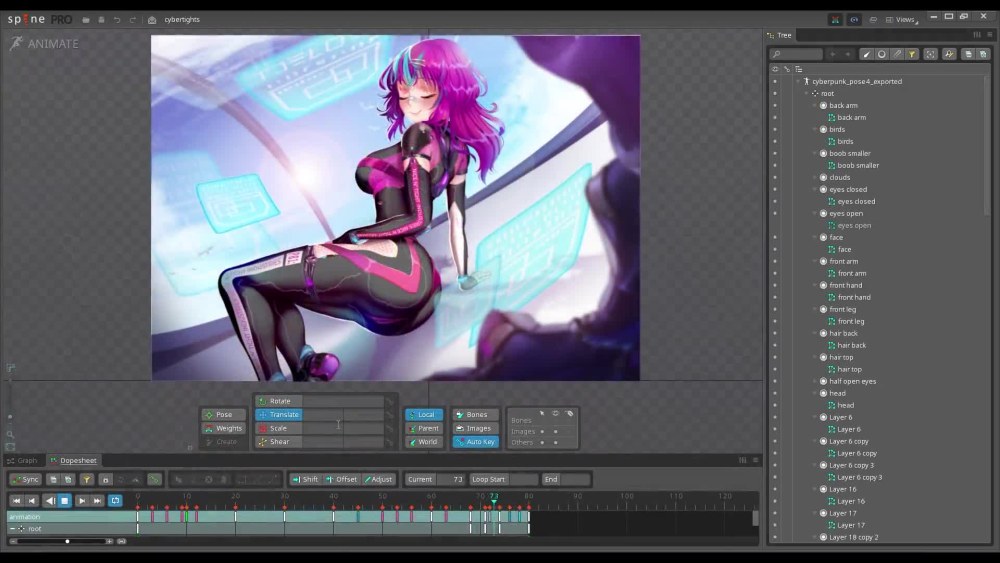1000x563 pixels.
Task: Click the dopesheet yellow filter funnel icon
Action: (87, 479)
